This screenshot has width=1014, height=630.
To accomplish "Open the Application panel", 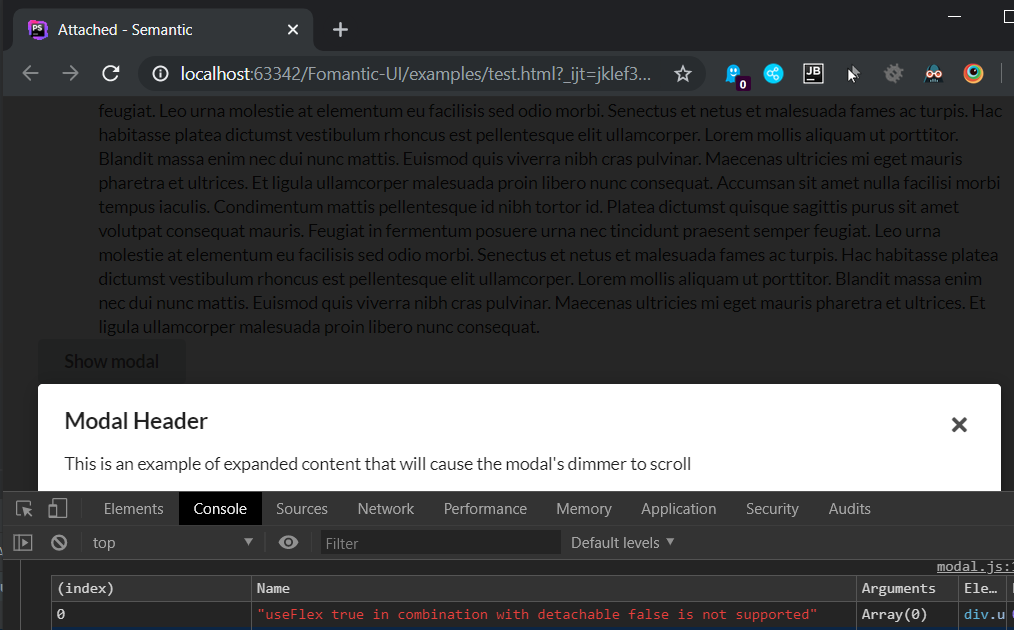I will point(678,509).
